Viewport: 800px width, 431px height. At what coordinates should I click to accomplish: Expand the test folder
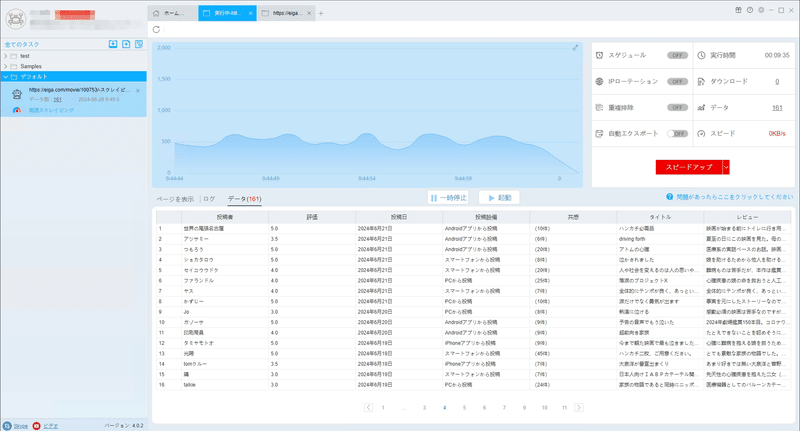click(x=6, y=56)
